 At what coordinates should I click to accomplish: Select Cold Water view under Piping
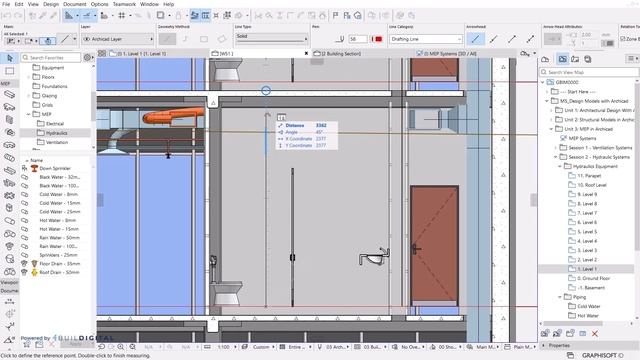(589, 306)
